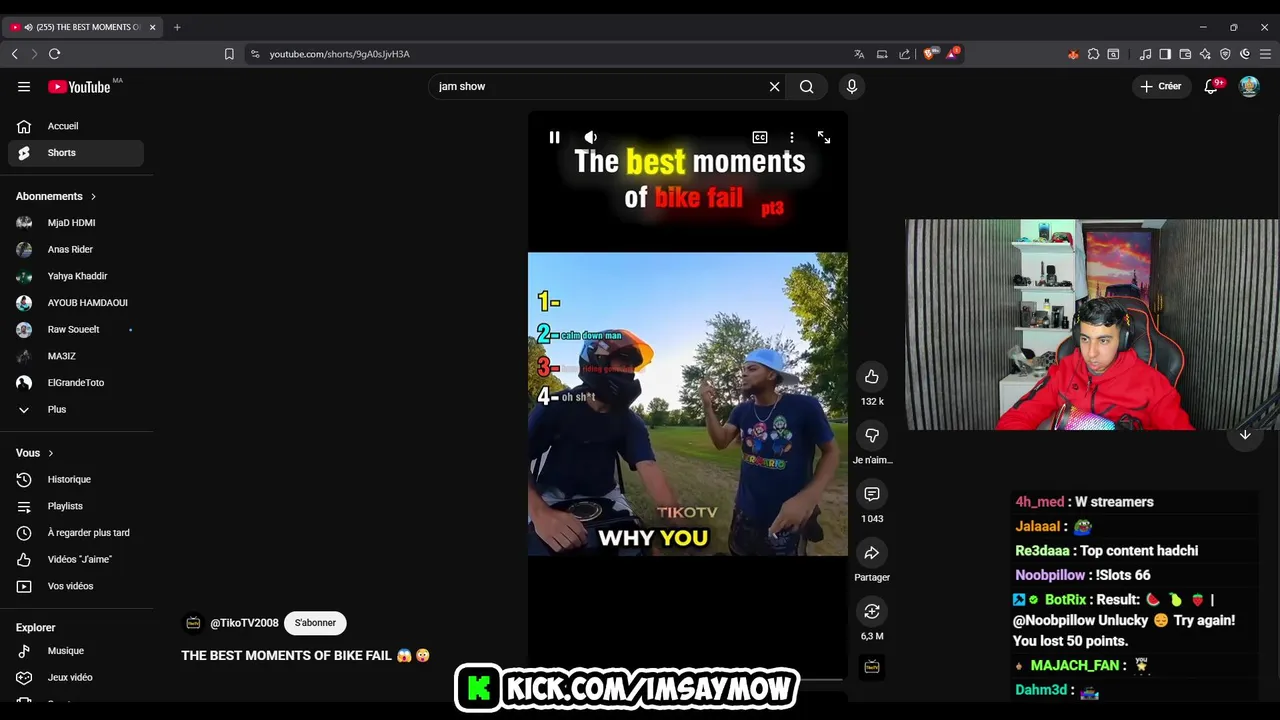This screenshot has height=720, width=1280.
Task: Open the sound source thumbnail below Remix
Action: coord(872,667)
